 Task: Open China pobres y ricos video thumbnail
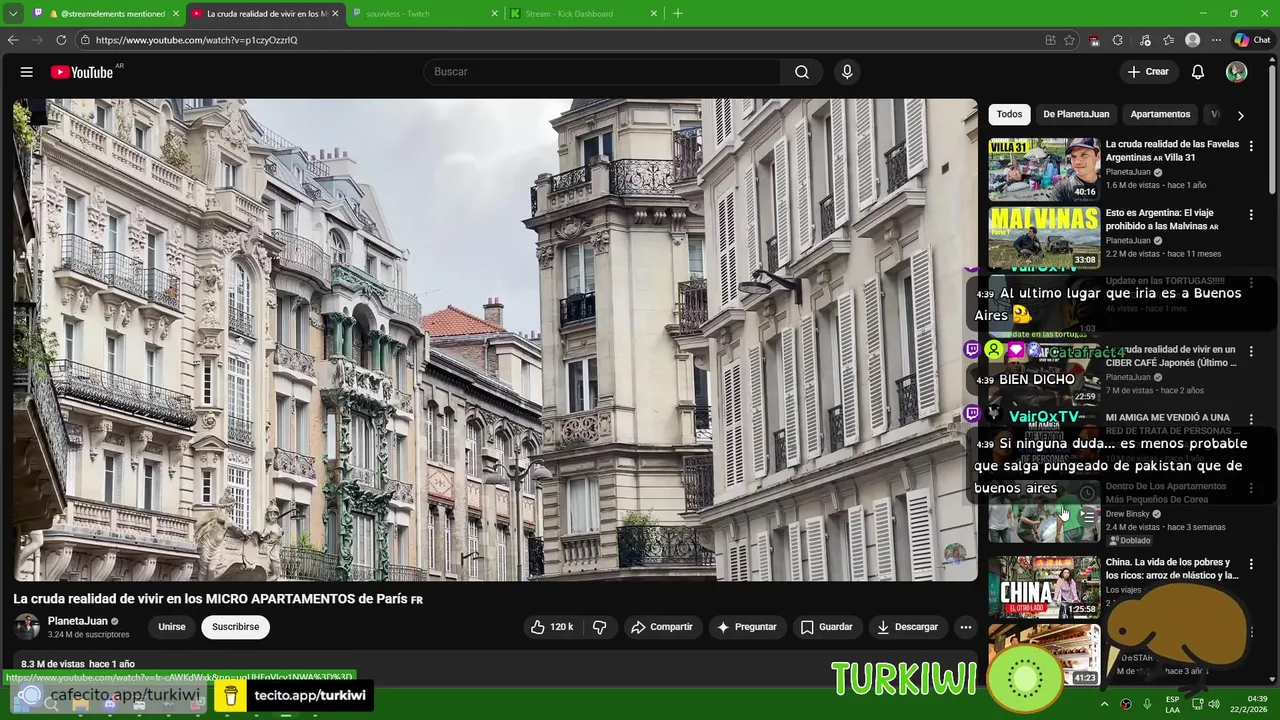[1044, 587]
